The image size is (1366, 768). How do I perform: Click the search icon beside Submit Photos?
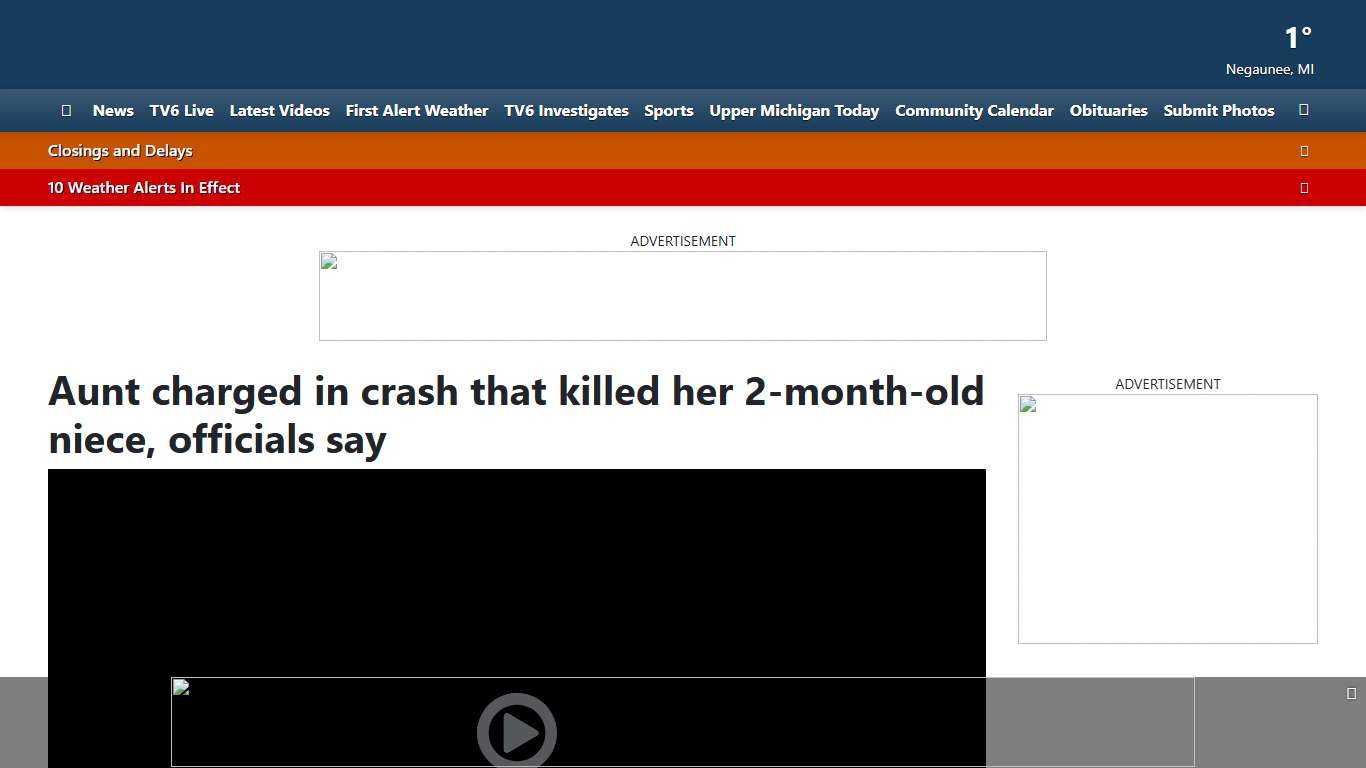pyautogui.click(x=1303, y=110)
